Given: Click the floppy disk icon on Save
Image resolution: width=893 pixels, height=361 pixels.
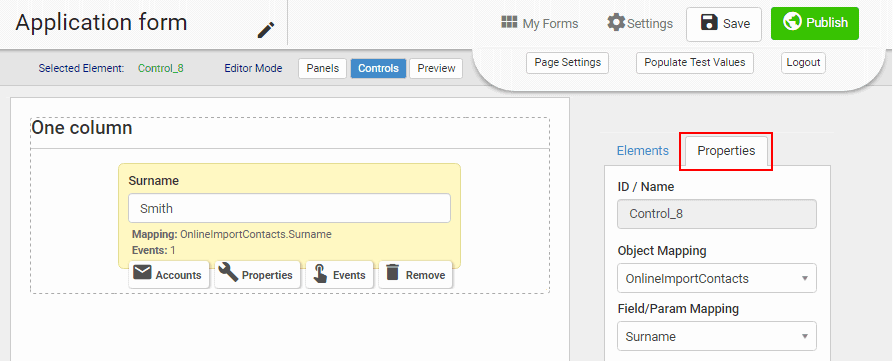Looking at the screenshot, I should point(709,23).
